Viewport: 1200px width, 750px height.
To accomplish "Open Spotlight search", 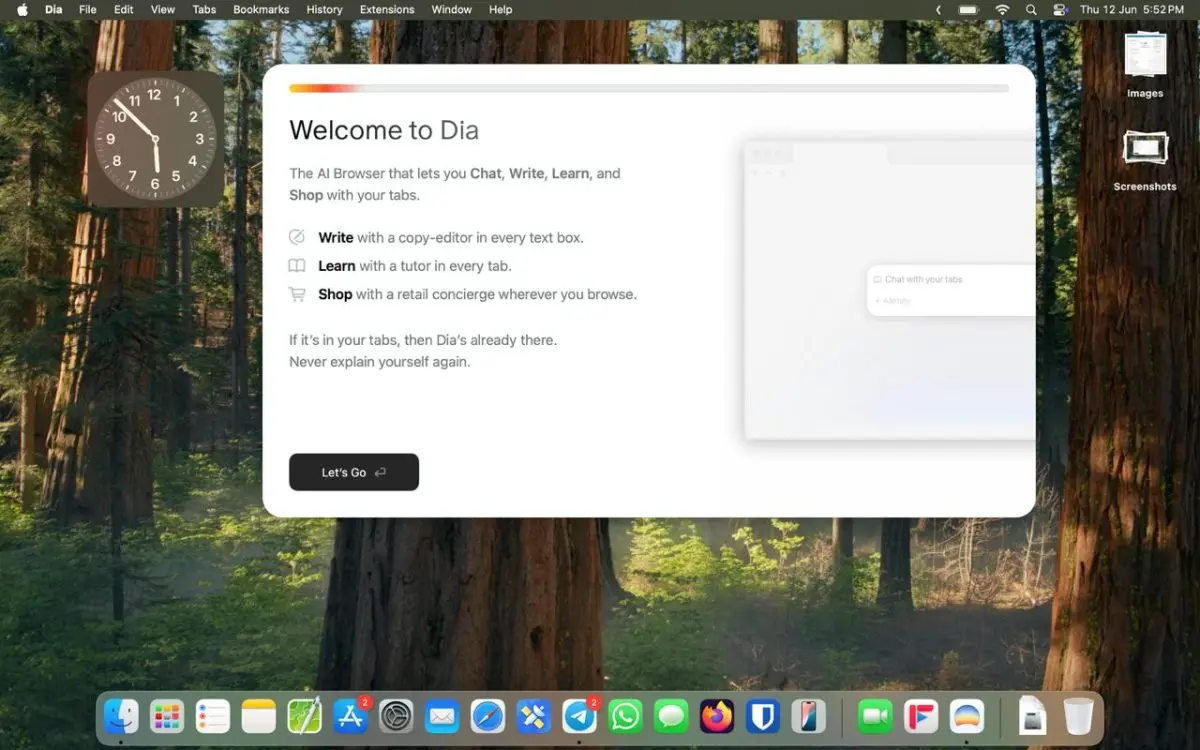I will [x=1031, y=10].
